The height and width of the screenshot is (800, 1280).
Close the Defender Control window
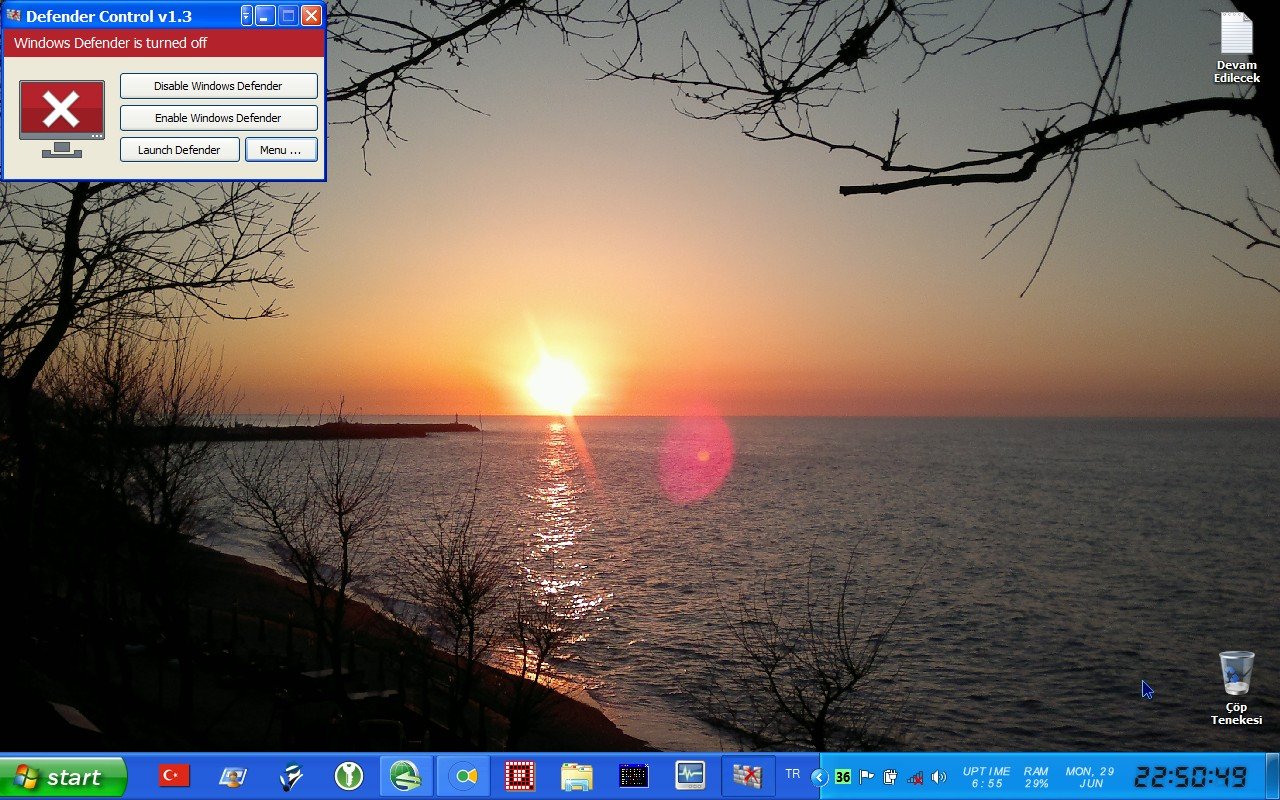click(x=311, y=16)
